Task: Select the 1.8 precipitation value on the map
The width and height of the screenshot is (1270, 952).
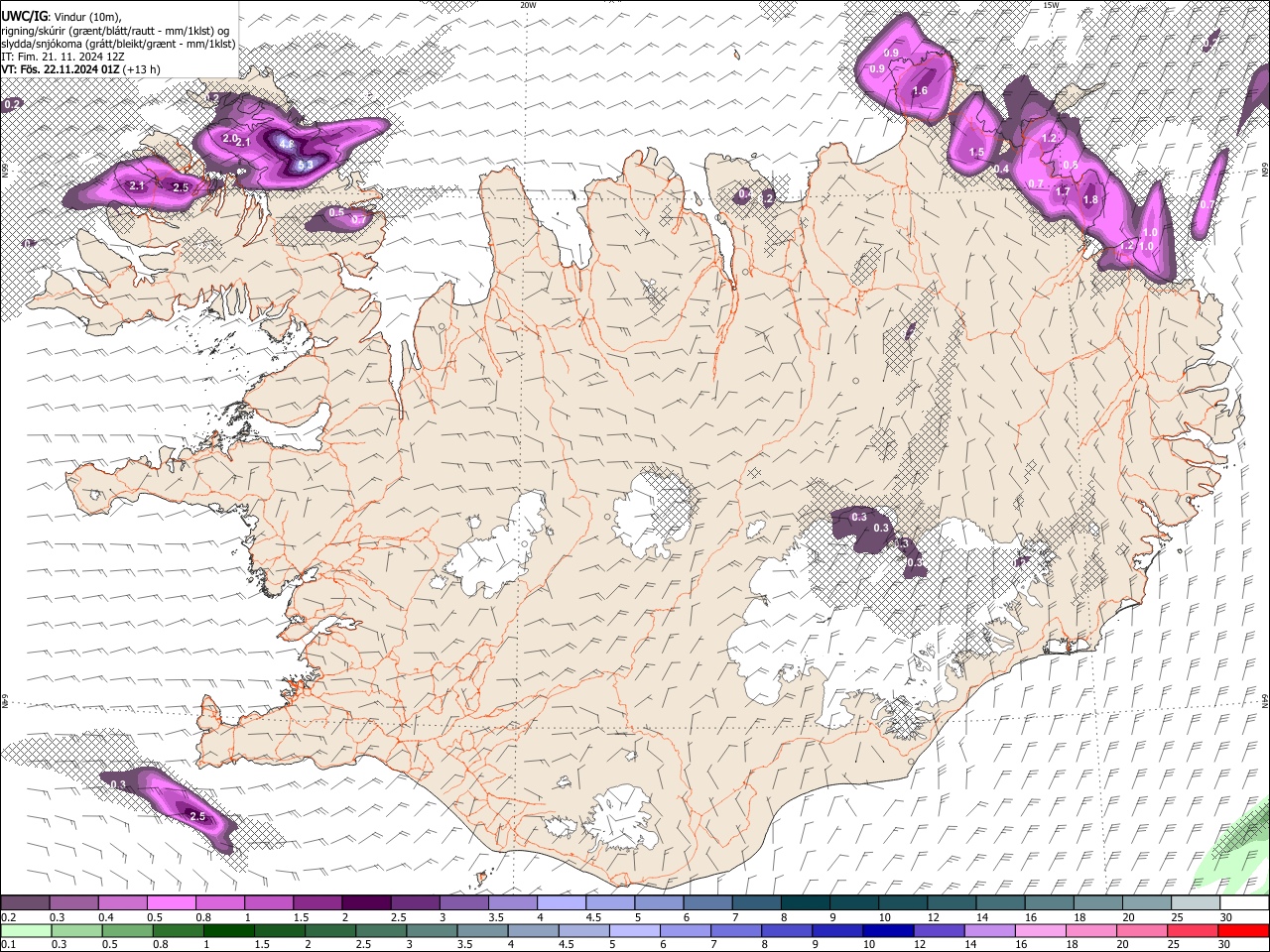Action: coord(1090,199)
